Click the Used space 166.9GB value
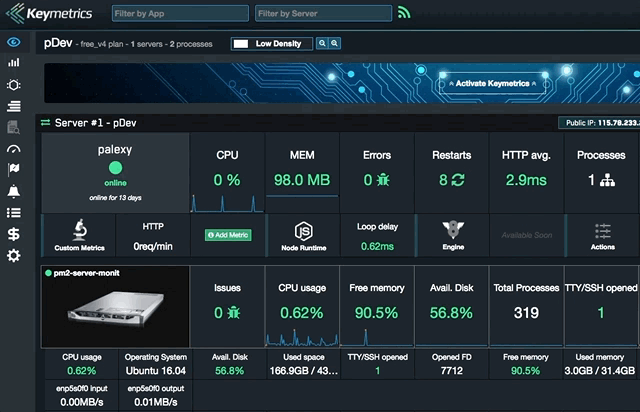The height and width of the screenshot is (412, 640). 303,371
